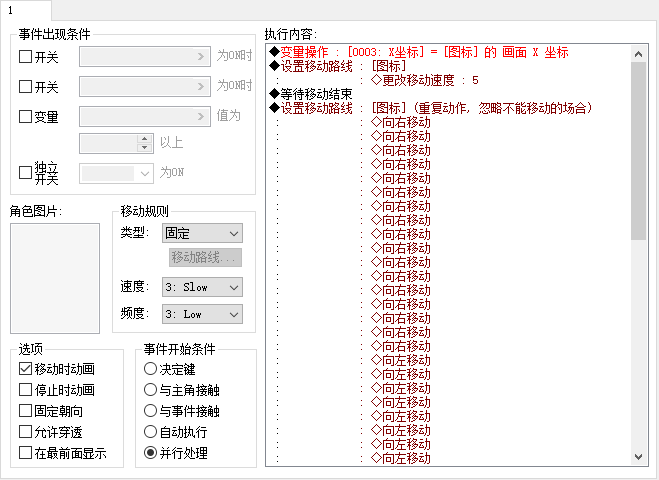This screenshot has height=480, width=659.
Task: Enable the 独立开关 condition checkbox
Action: 26,172
